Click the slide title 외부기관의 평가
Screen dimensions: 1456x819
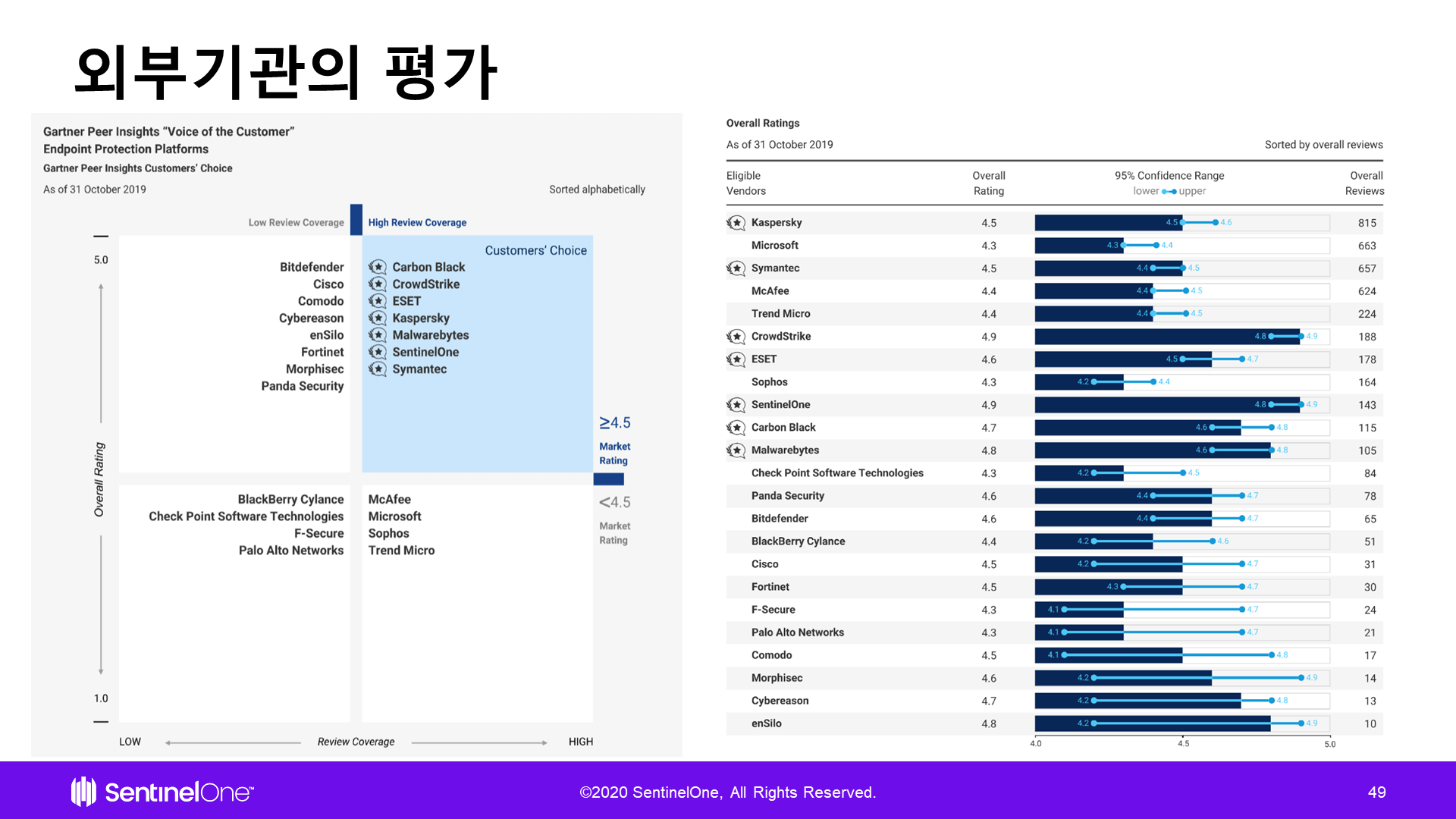[x=285, y=72]
